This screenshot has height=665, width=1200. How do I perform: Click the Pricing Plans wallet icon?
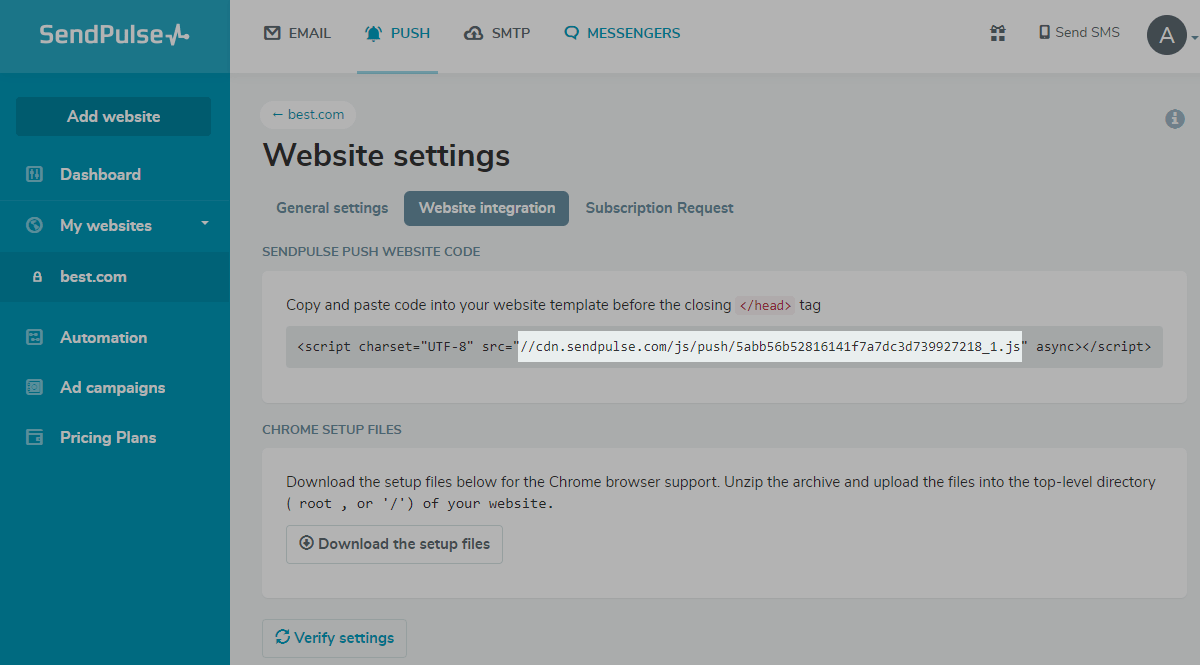click(35, 437)
